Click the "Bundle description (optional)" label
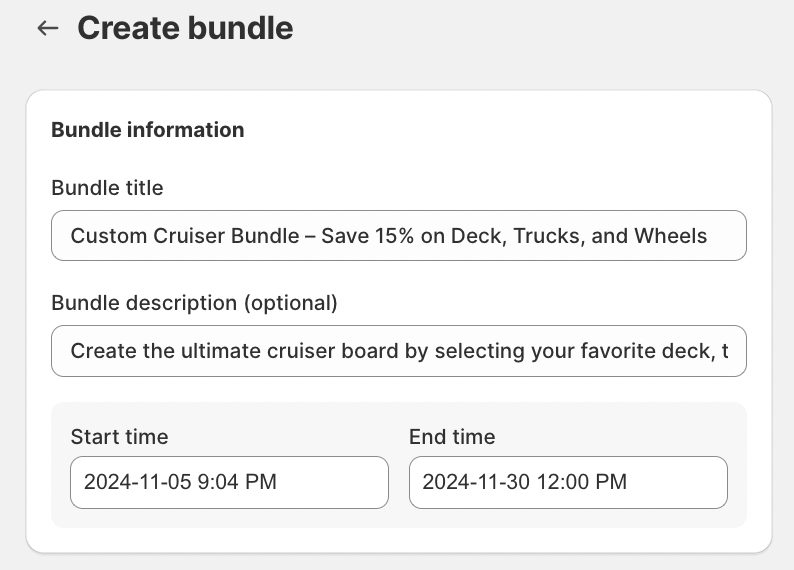 pyautogui.click(x=194, y=302)
